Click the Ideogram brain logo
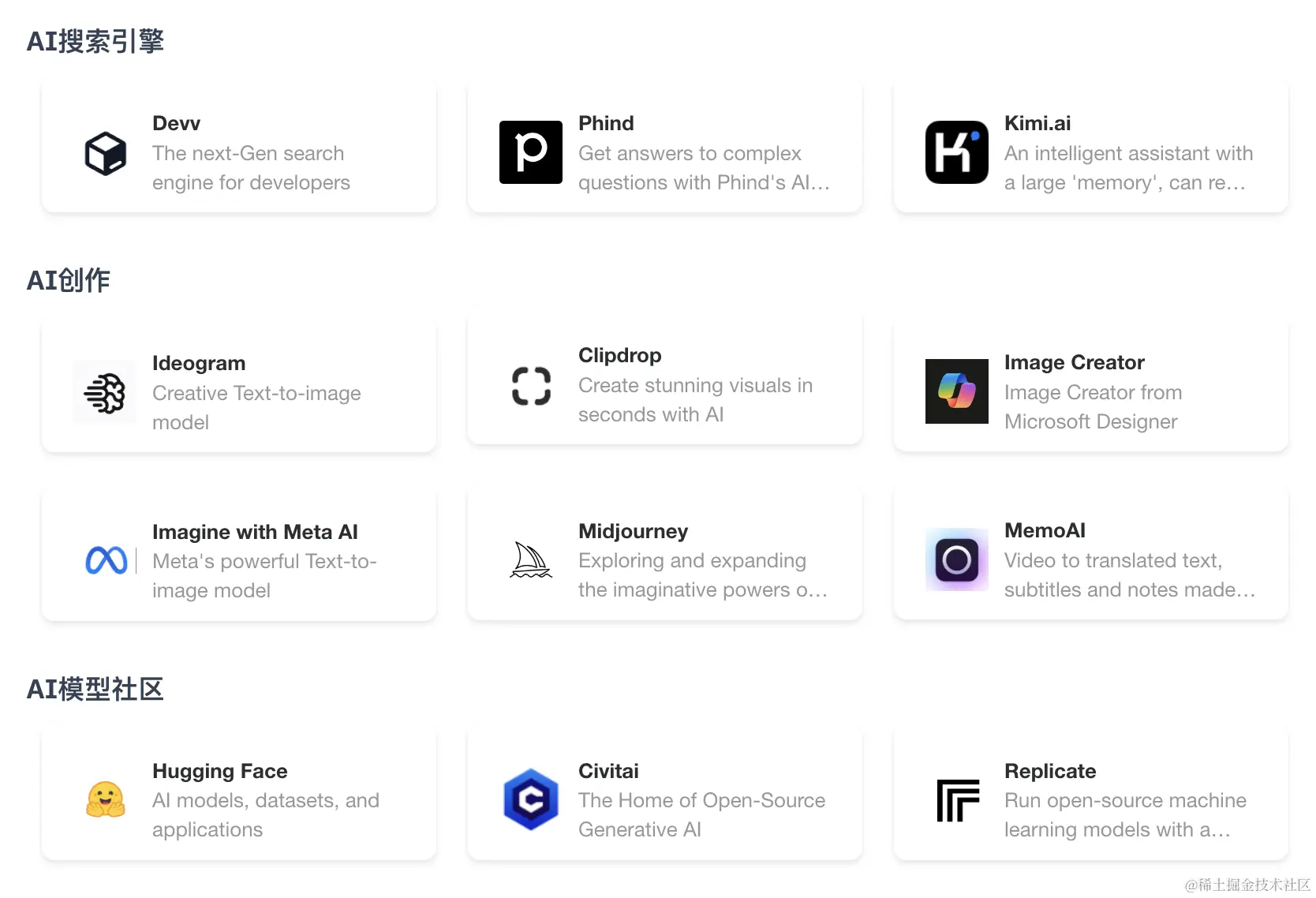The width and height of the screenshot is (1316, 898). tap(105, 392)
